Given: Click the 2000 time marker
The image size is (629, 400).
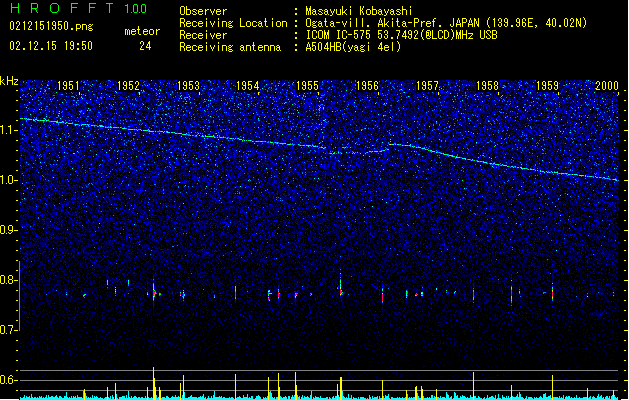Looking at the screenshot, I should pyautogui.click(x=607, y=86).
